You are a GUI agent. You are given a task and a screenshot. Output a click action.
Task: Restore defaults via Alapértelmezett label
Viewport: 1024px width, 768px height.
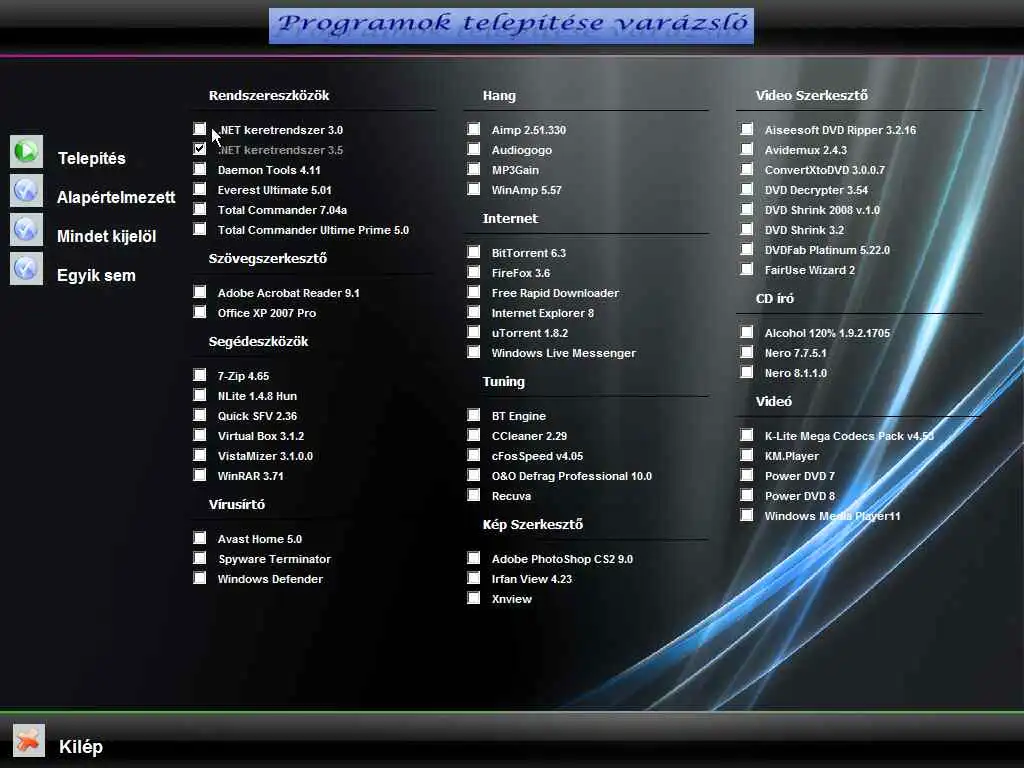pos(116,197)
